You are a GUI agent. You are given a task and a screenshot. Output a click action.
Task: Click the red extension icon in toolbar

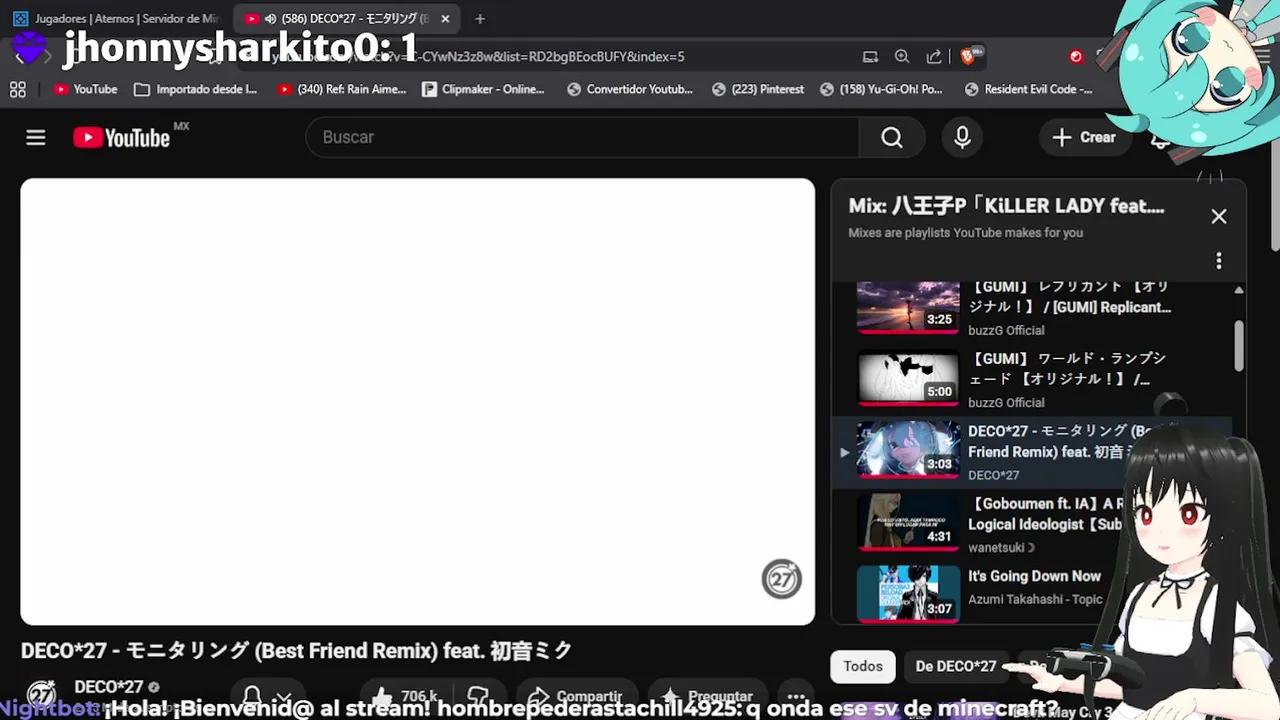(x=1076, y=57)
